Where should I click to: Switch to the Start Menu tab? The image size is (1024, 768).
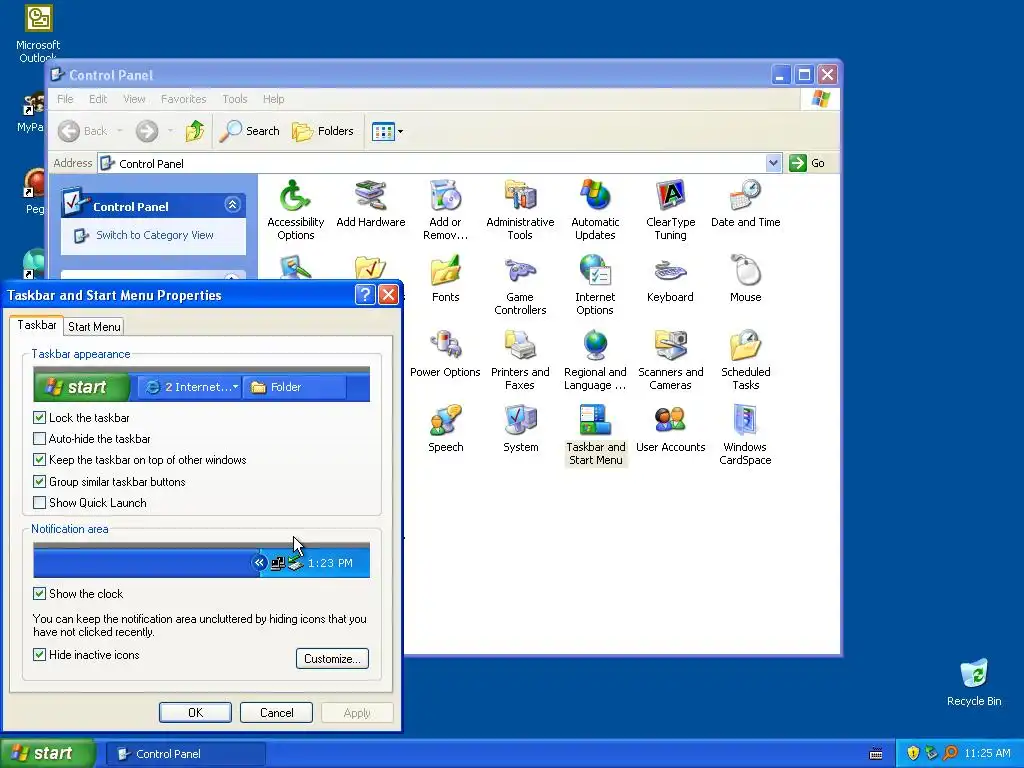click(94, 327)
